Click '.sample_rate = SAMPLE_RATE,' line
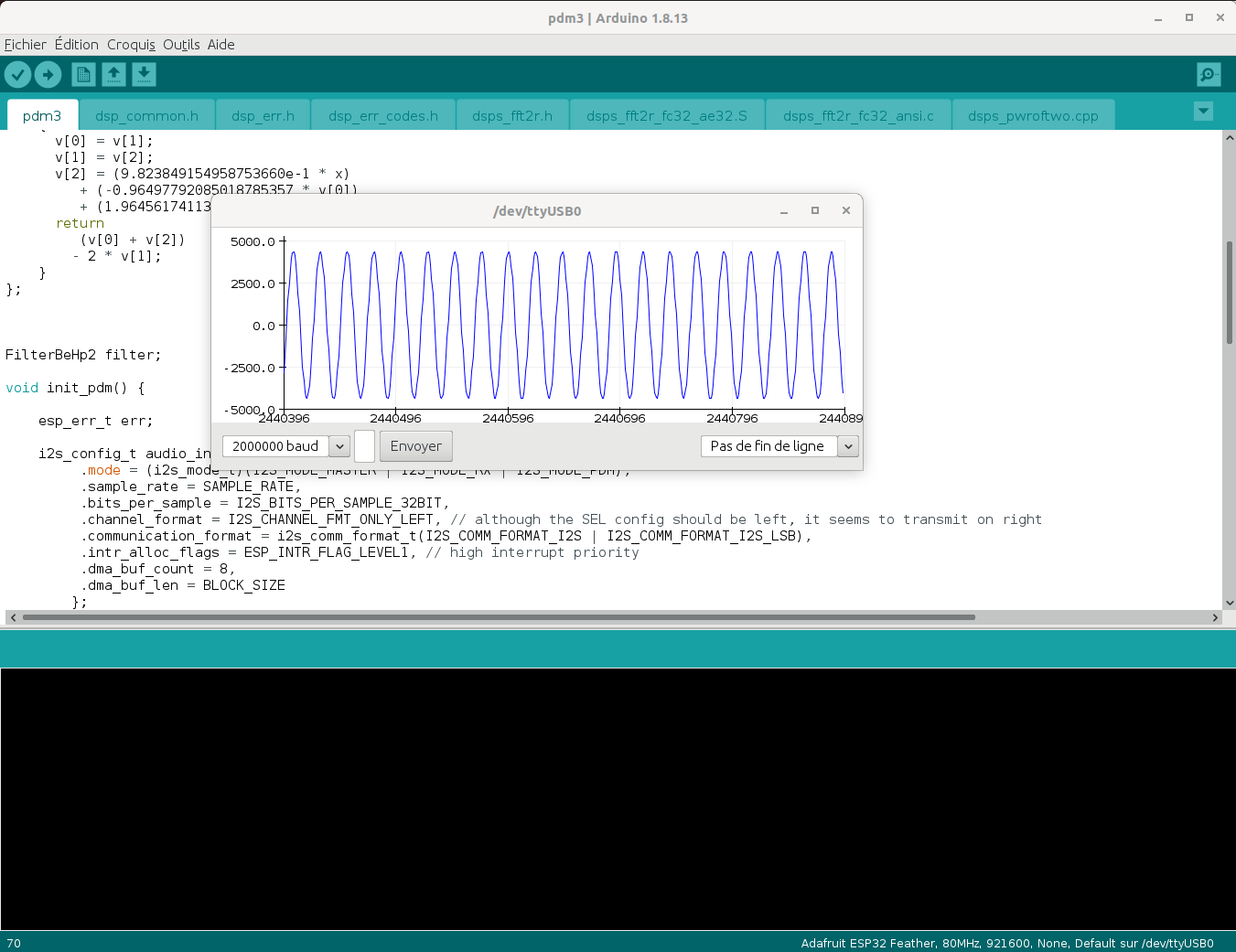Viewport: 1236px width, 952px height. [190, 487]
